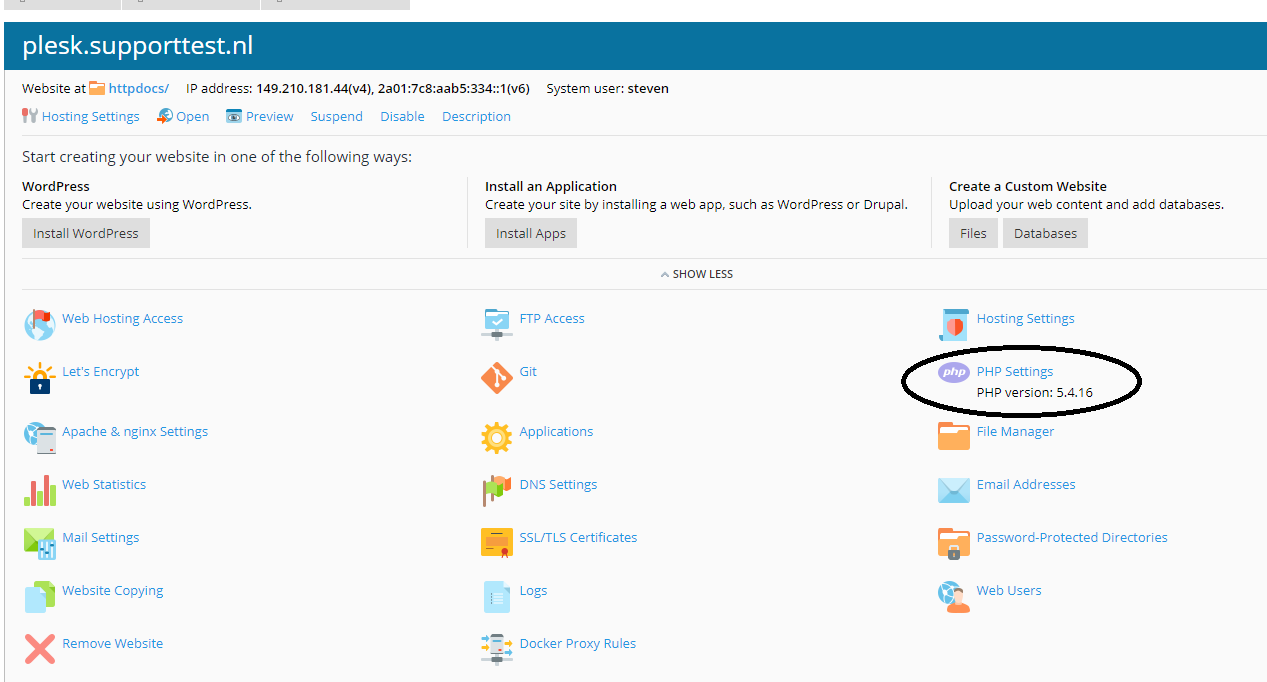Click the Remove Website link
The image size is (1267, 682).
[x=112, y=643]
